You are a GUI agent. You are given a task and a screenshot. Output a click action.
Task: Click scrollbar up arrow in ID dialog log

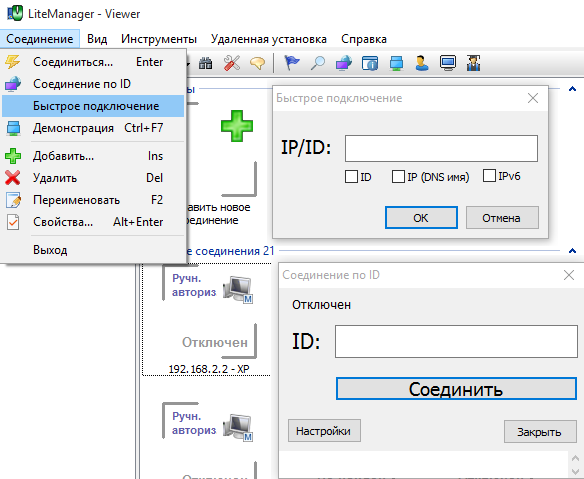coord(575,459)
